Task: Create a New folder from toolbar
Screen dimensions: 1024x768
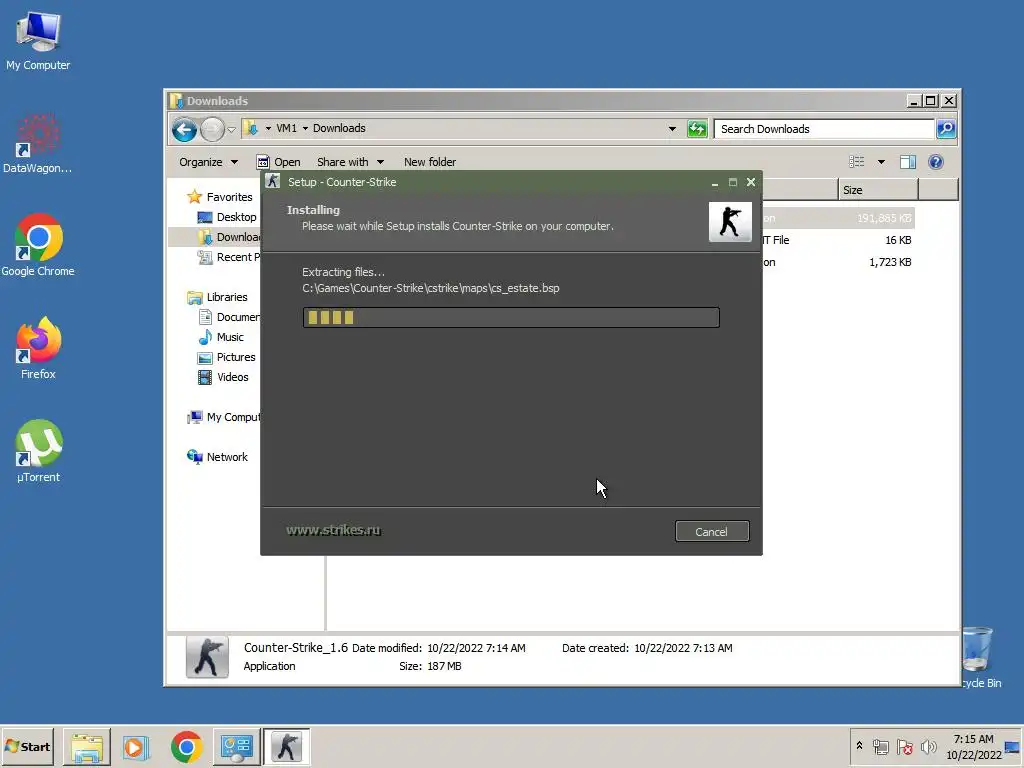Action: pos(430,162)
